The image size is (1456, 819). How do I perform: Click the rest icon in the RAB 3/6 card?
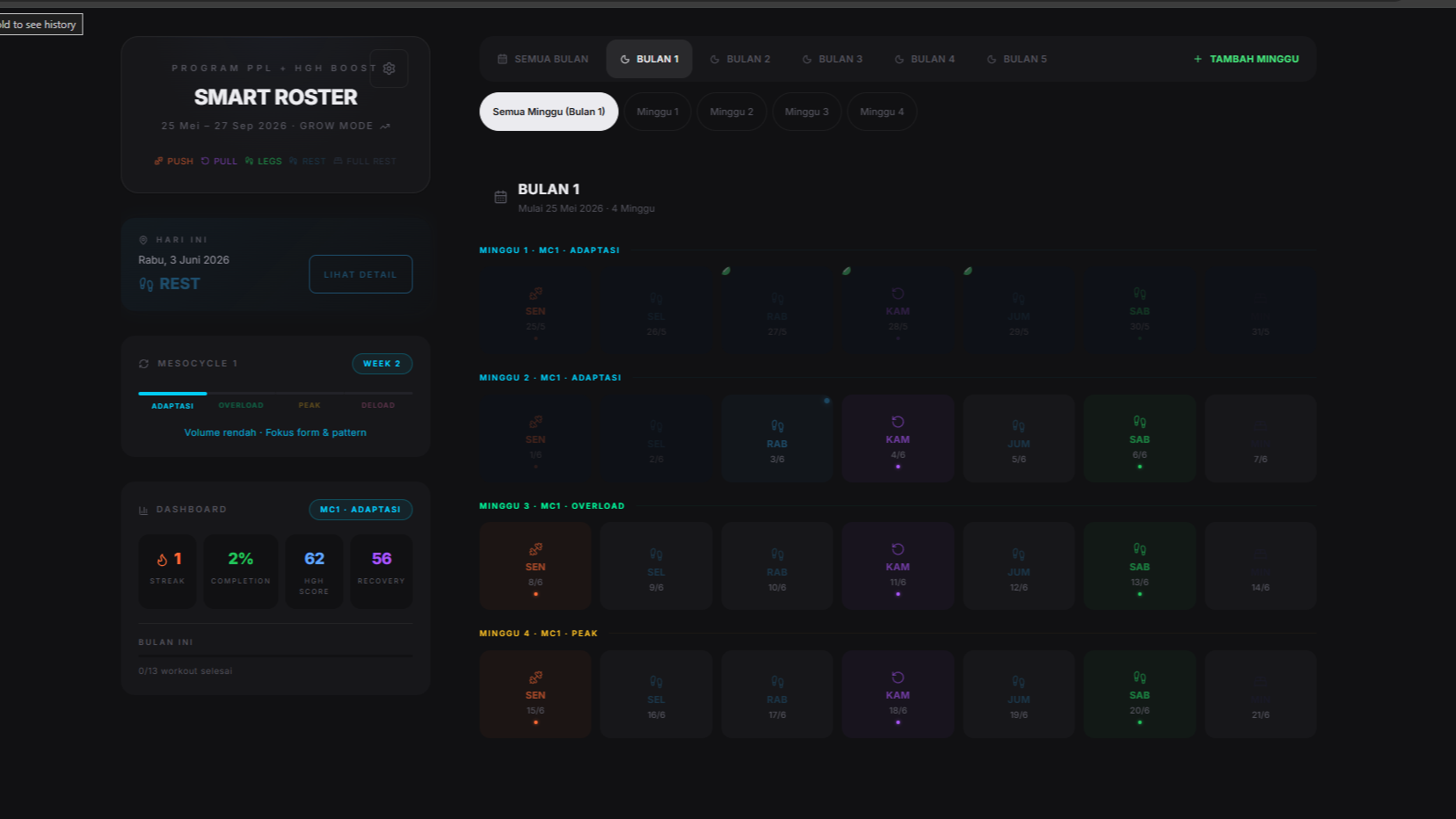[777, 426]
